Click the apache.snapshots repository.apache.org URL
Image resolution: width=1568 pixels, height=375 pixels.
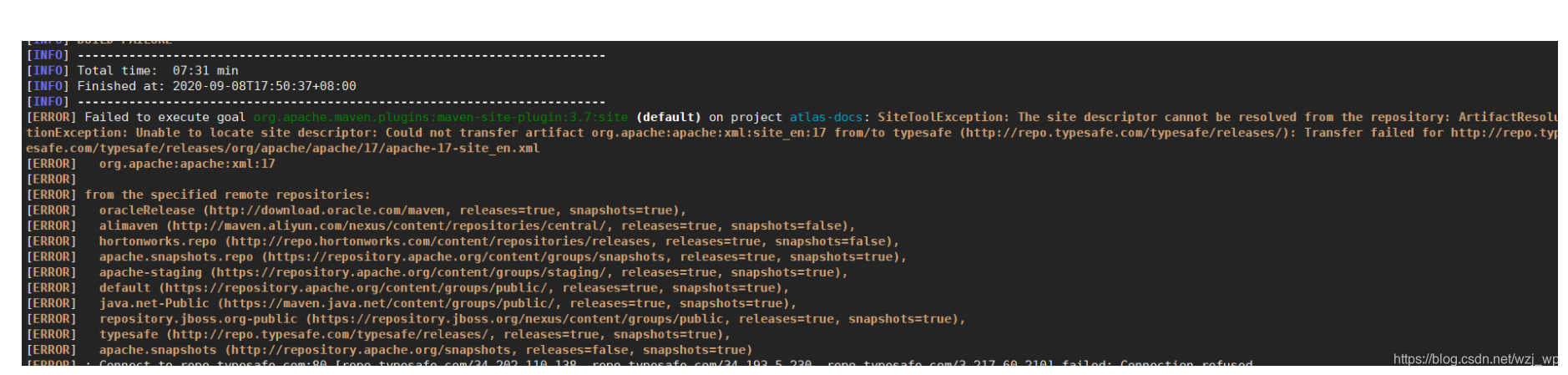point(371,350)
